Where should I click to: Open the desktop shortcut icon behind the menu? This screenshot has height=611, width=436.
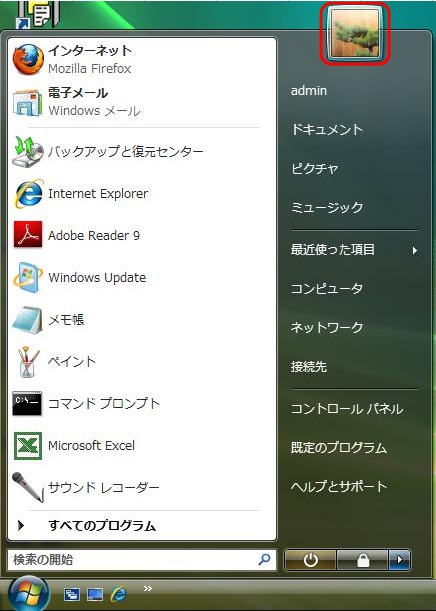[x=38, y=14]
